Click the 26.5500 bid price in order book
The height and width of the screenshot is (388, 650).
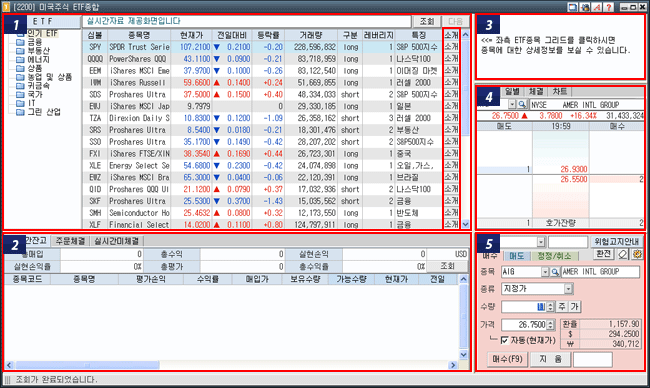click(574, 179)
